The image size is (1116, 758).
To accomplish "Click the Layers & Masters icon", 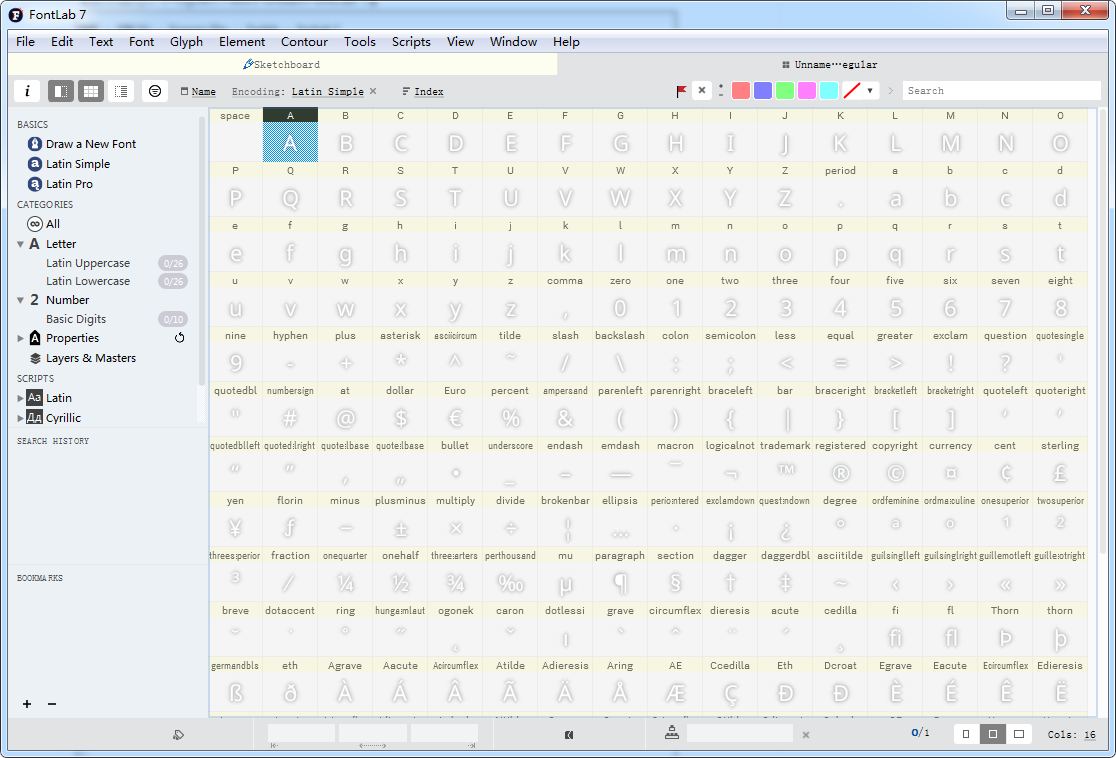I will (x=35, y=358).
